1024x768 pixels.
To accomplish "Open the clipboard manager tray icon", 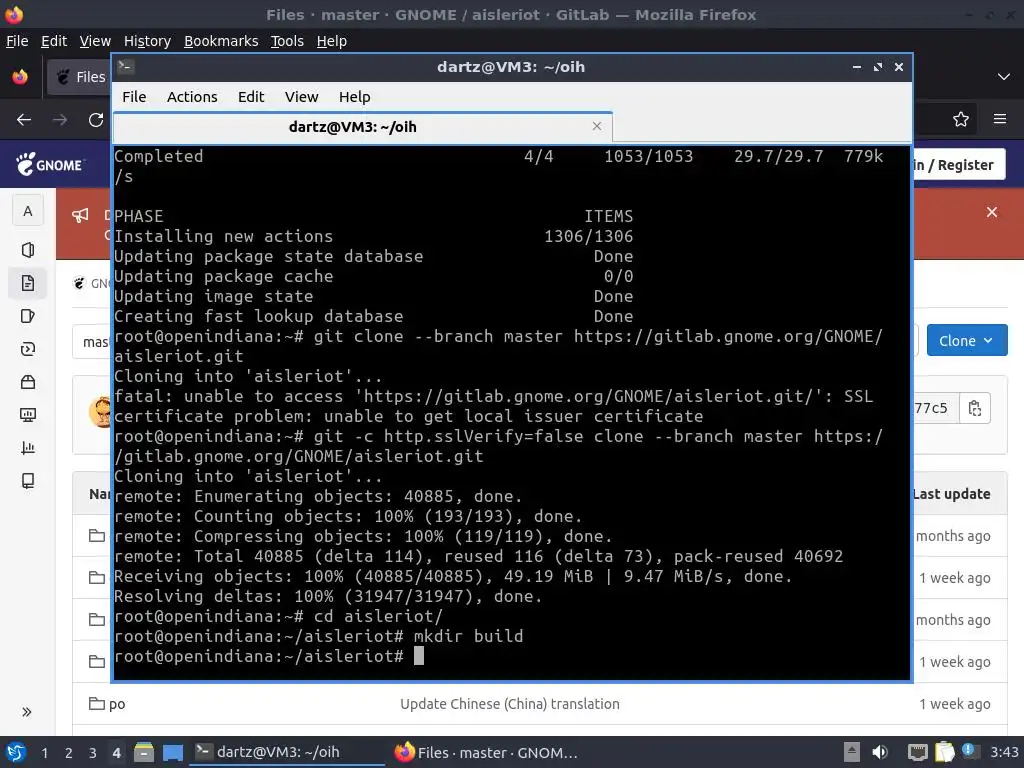I will coord(944,752).
